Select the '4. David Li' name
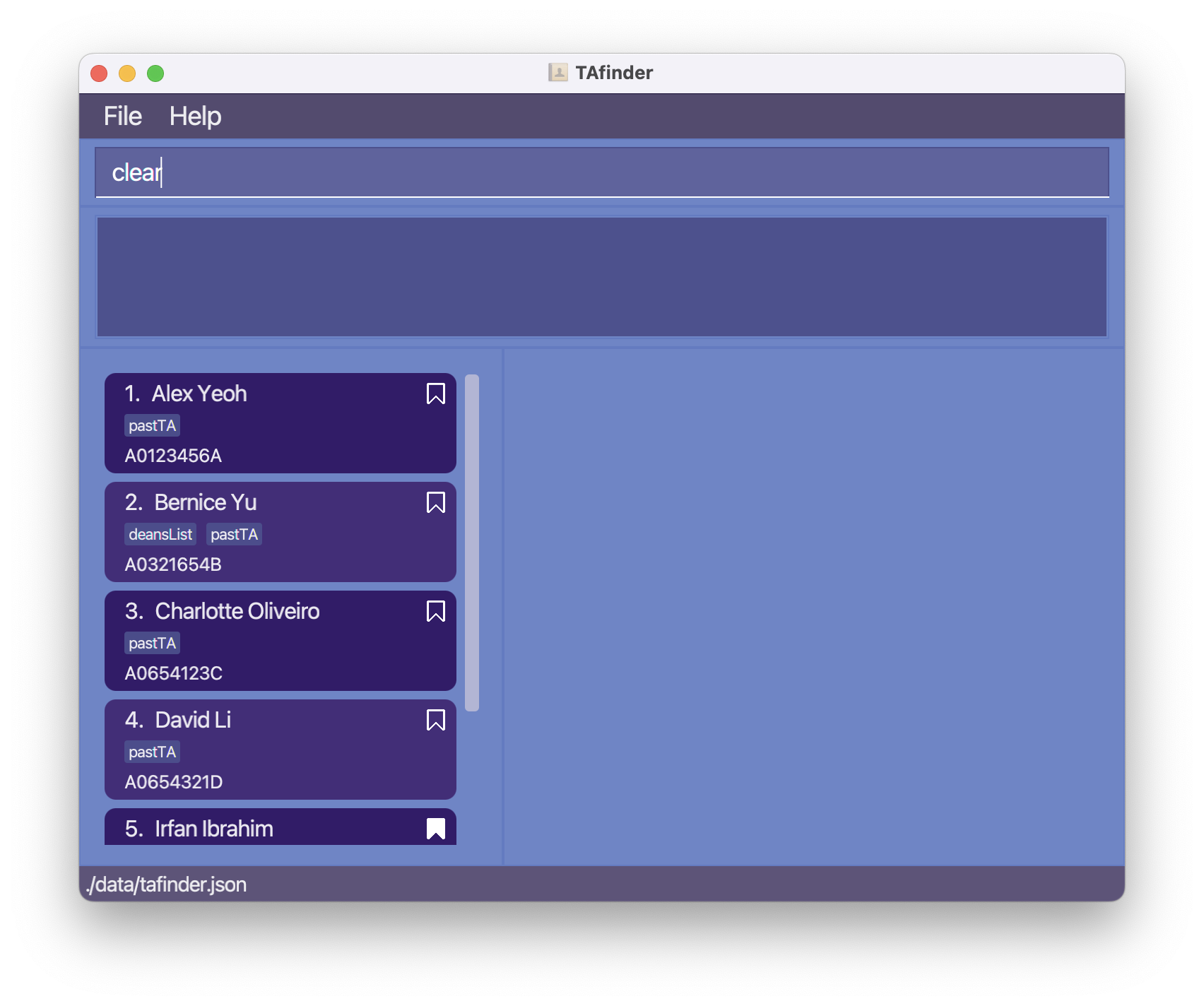The image size is (1204, 1006). (x=178, y=720)
